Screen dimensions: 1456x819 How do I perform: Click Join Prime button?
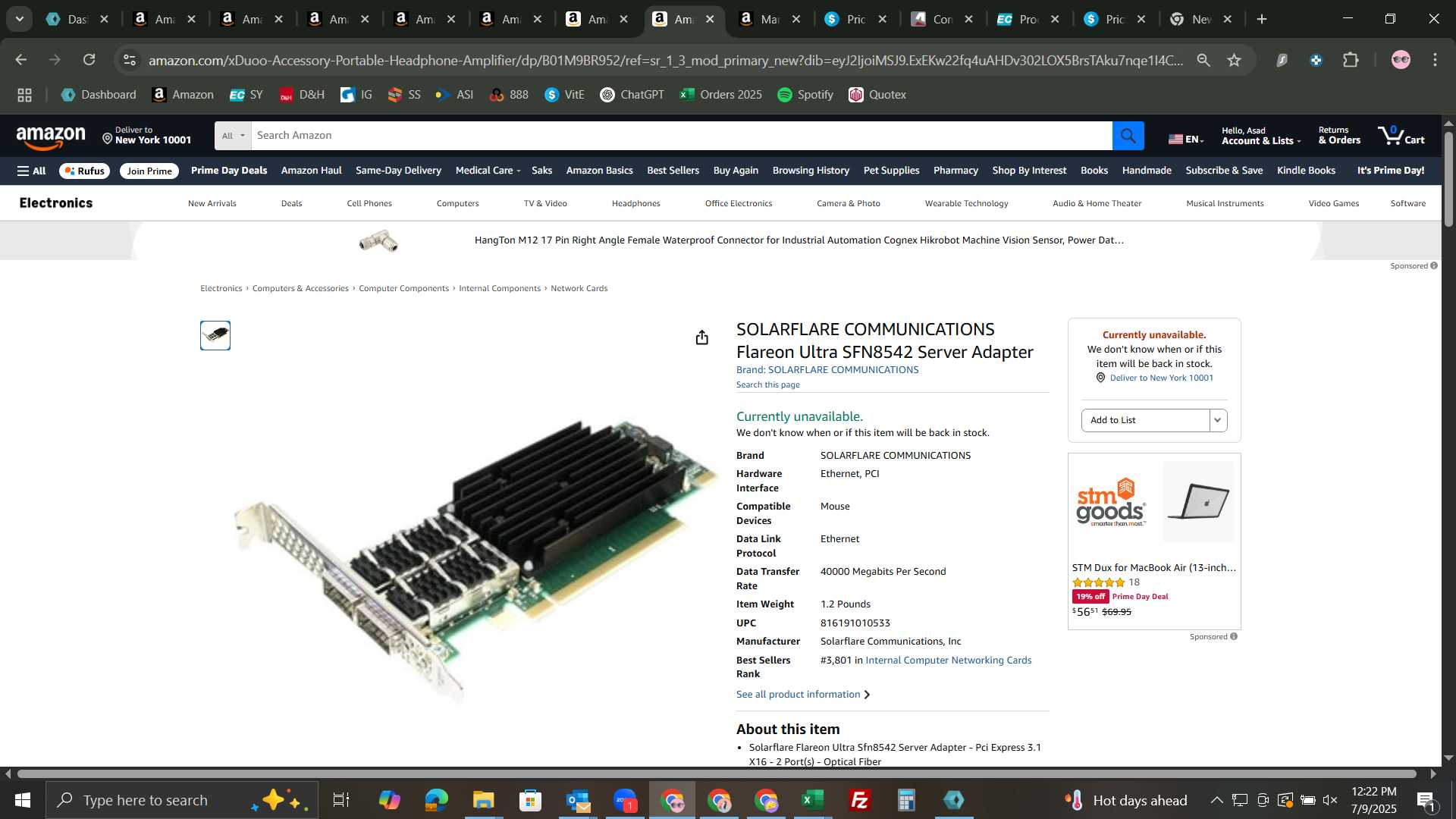pos(149,171)
